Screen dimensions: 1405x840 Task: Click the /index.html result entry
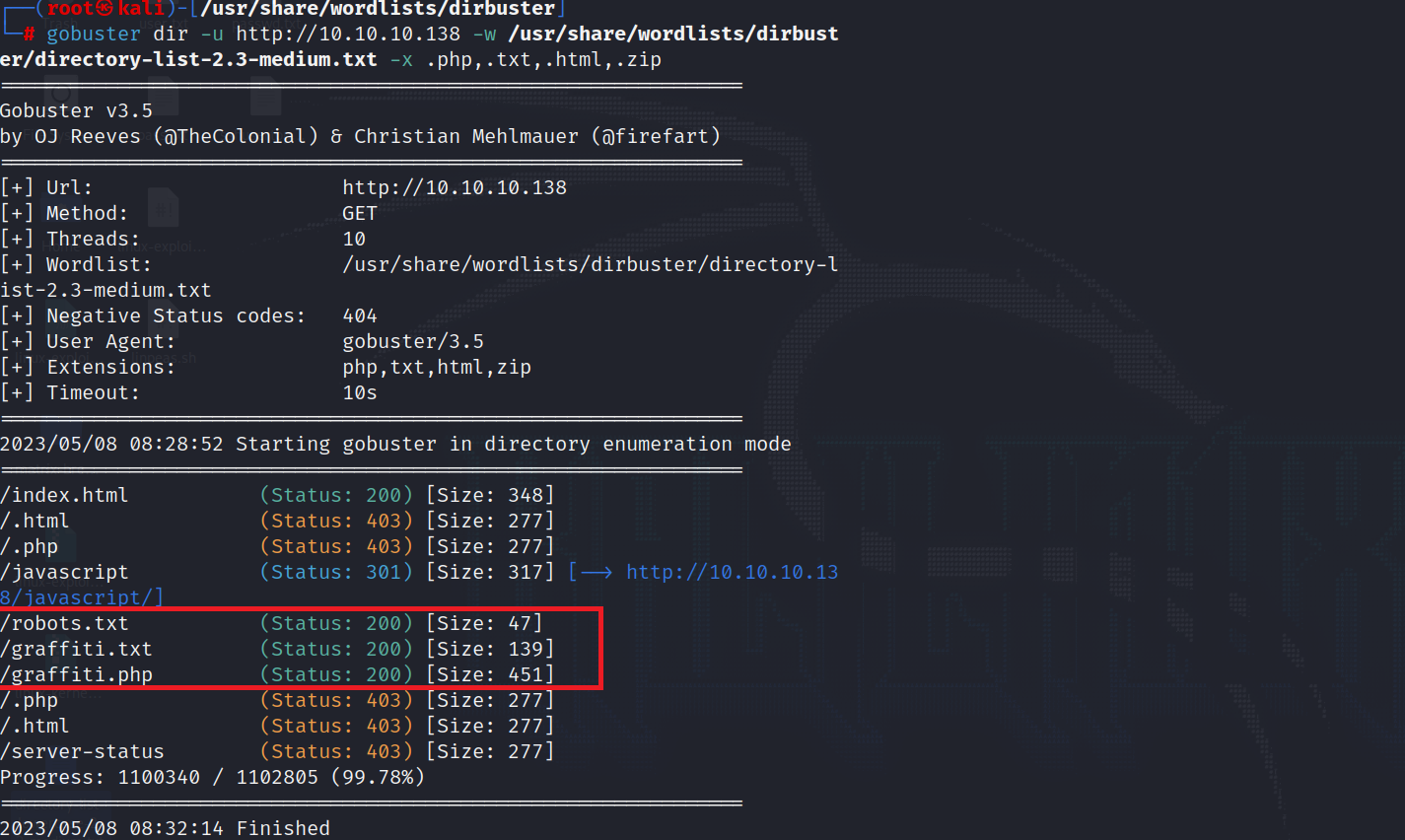tap(64, 495)
